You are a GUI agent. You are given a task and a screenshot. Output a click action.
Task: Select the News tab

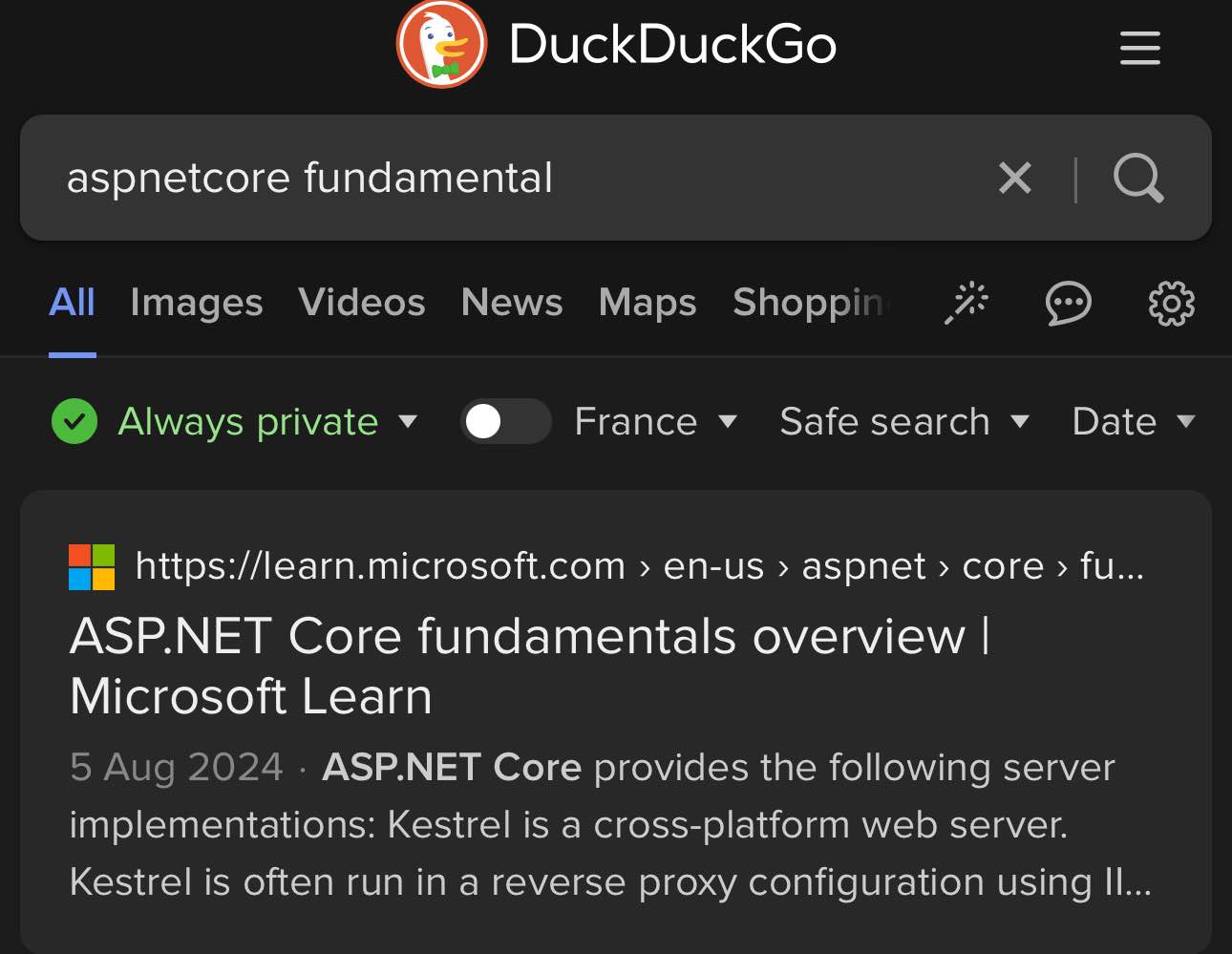tap(512, 303)
